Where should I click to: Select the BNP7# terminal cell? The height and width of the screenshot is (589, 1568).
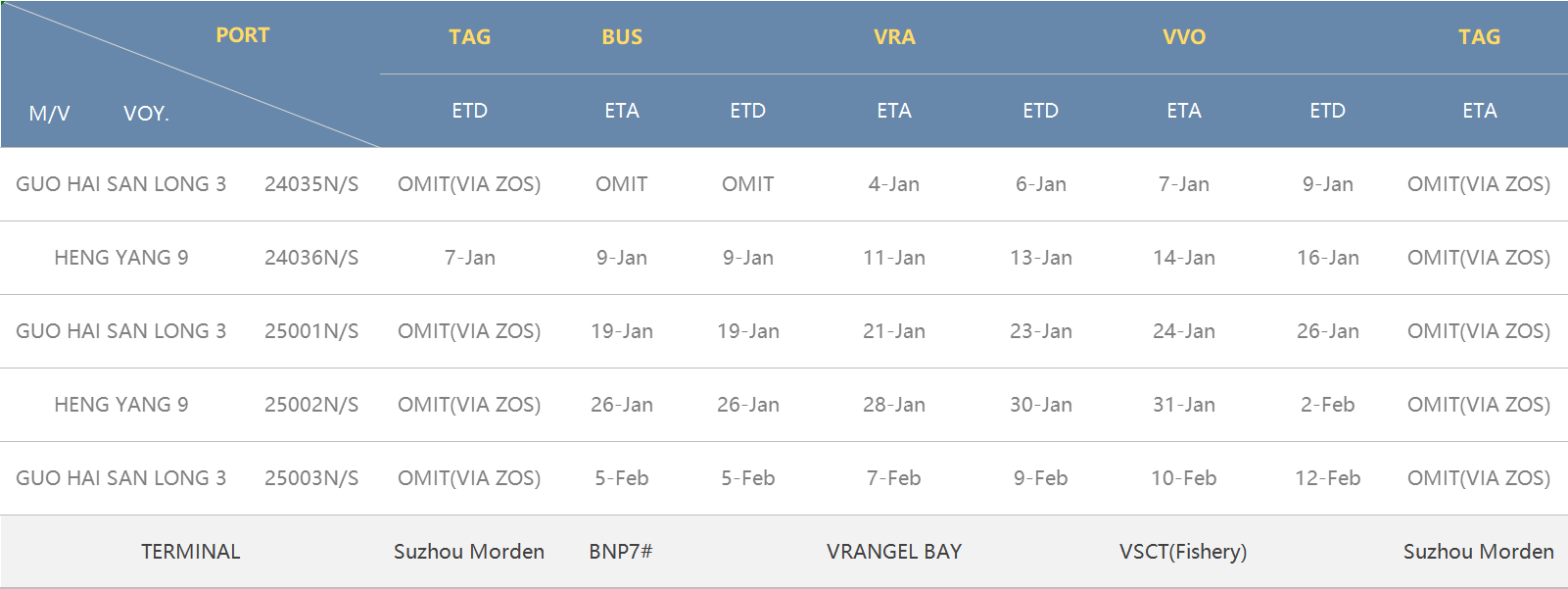[621, 552]
